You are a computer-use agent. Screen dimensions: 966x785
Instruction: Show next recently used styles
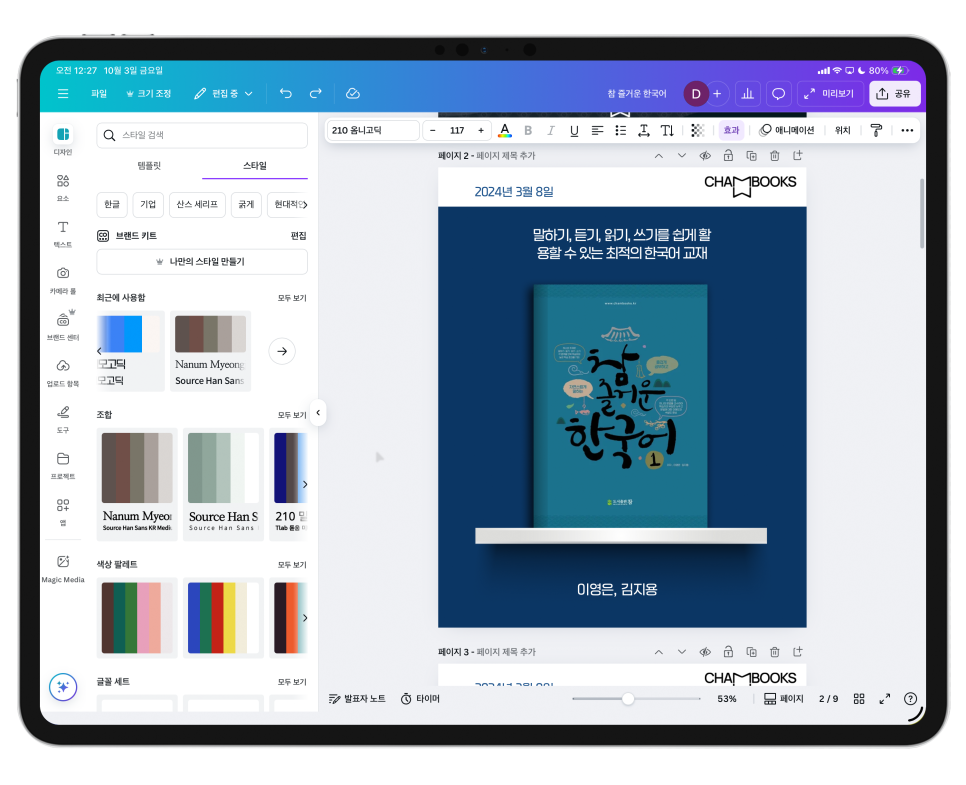click(x=282, y=351)
